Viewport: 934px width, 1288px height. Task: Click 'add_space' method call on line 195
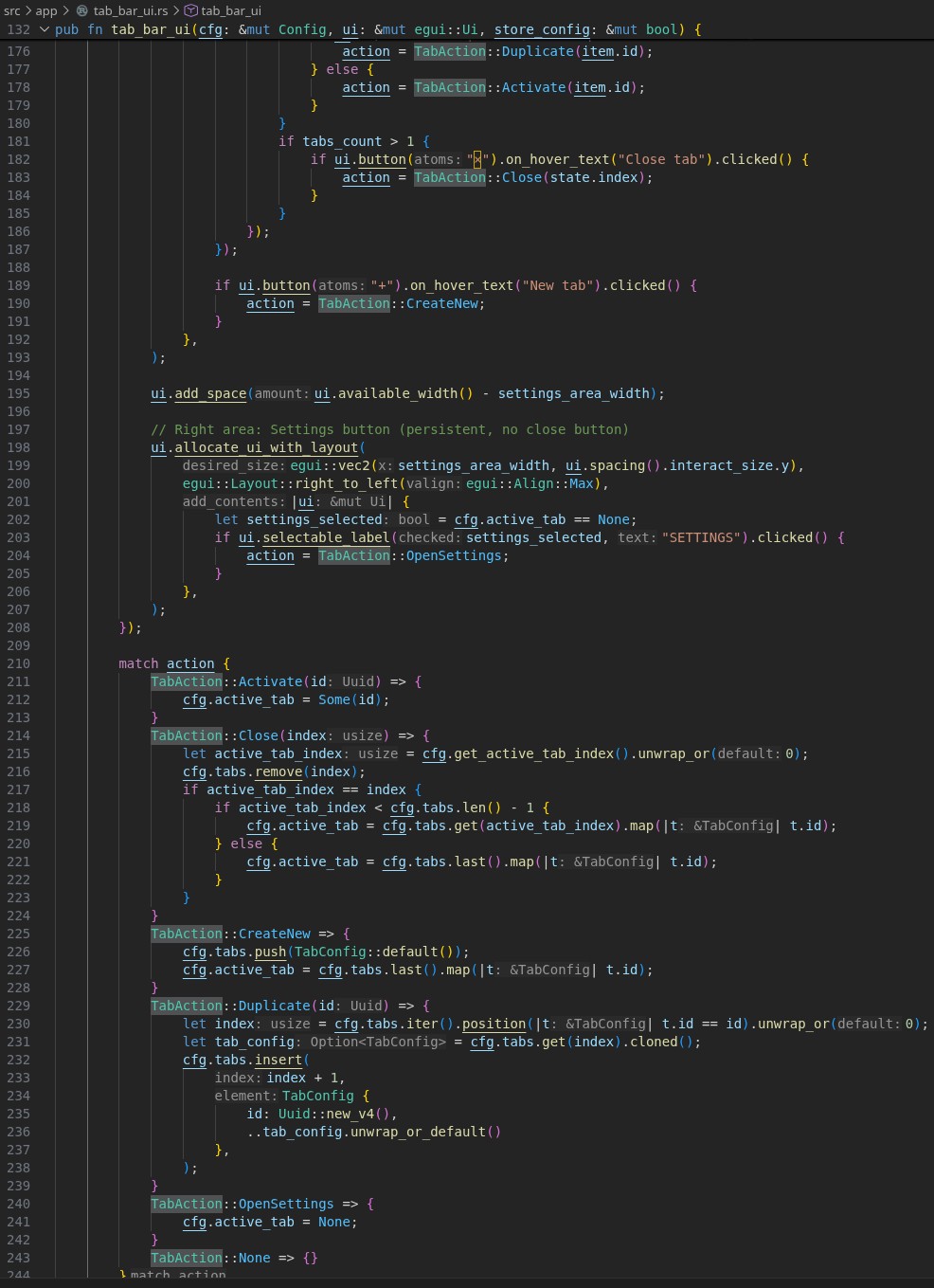(x=210, y=393)
